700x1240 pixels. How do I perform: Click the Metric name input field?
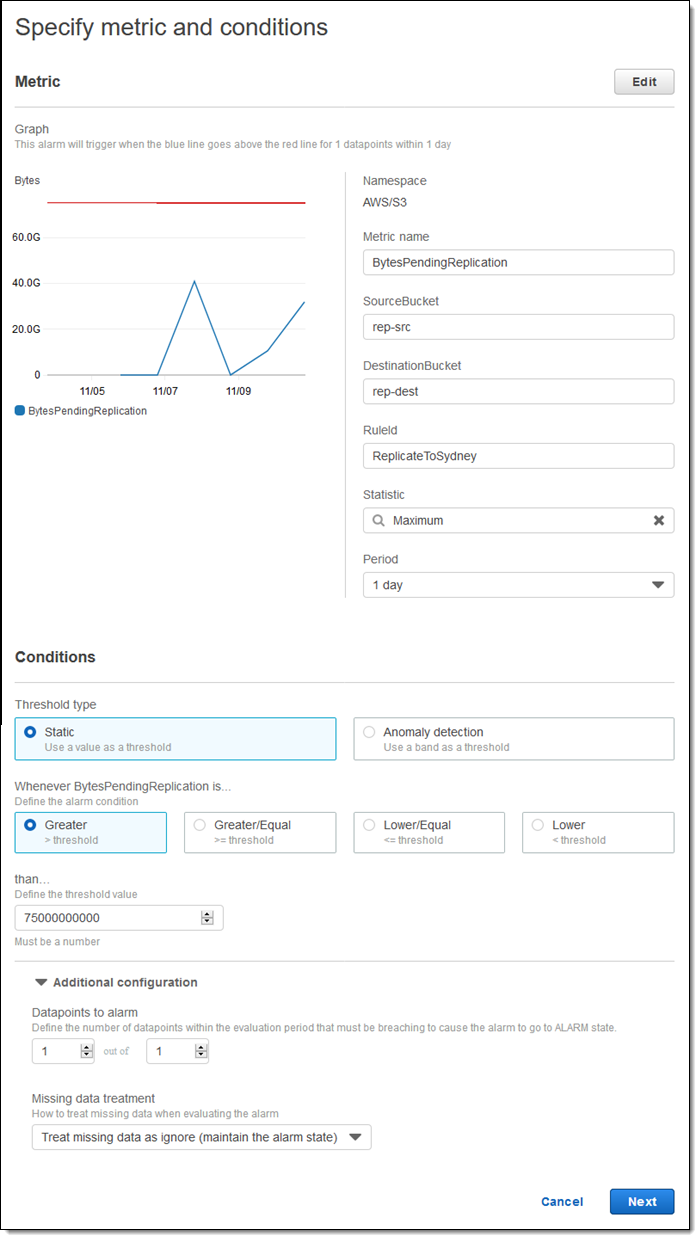click(518, 262)
